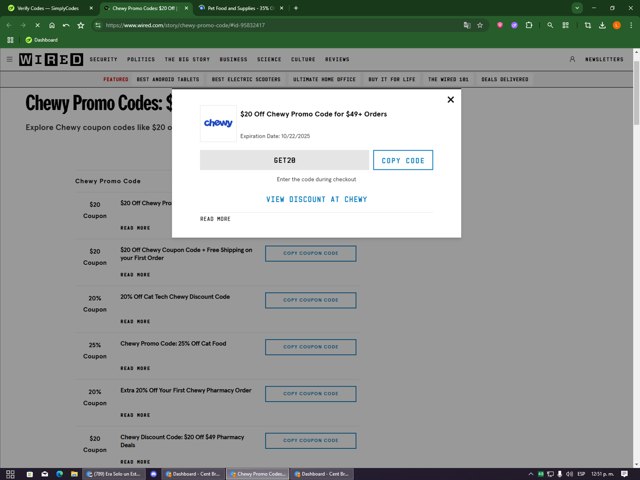Viewport: 640px width, 480px height.
Task: Expand Read More under 25% Off Cat Food
Action: coord(135,368)
